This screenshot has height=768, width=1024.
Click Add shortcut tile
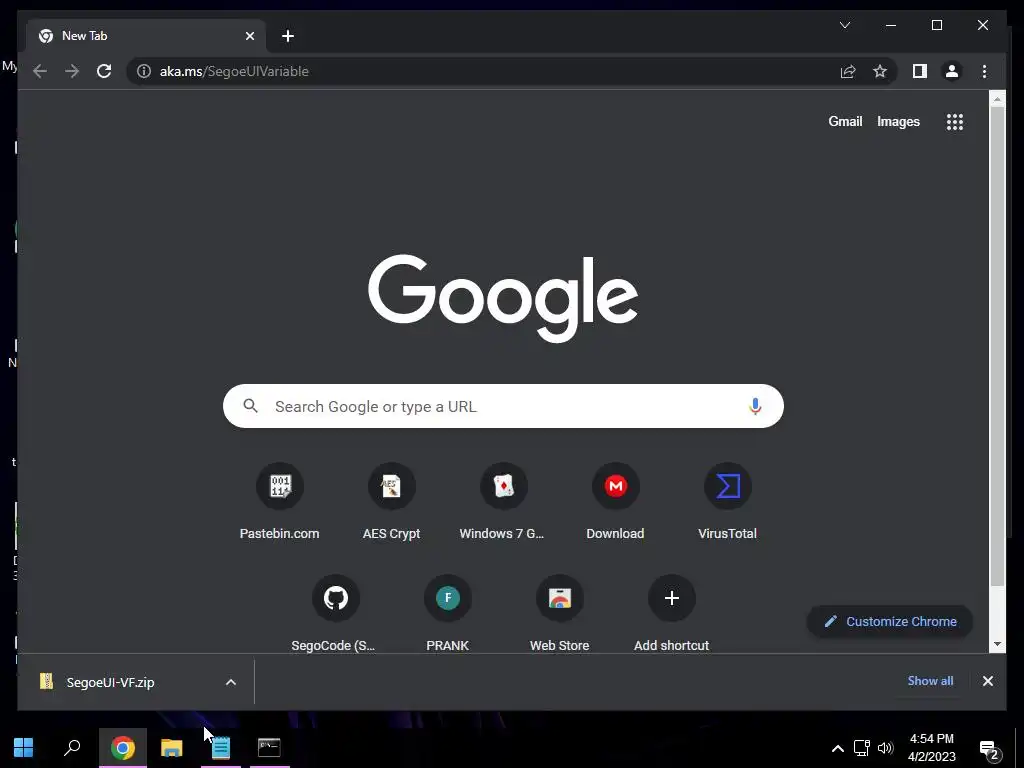tap(671, 613)
